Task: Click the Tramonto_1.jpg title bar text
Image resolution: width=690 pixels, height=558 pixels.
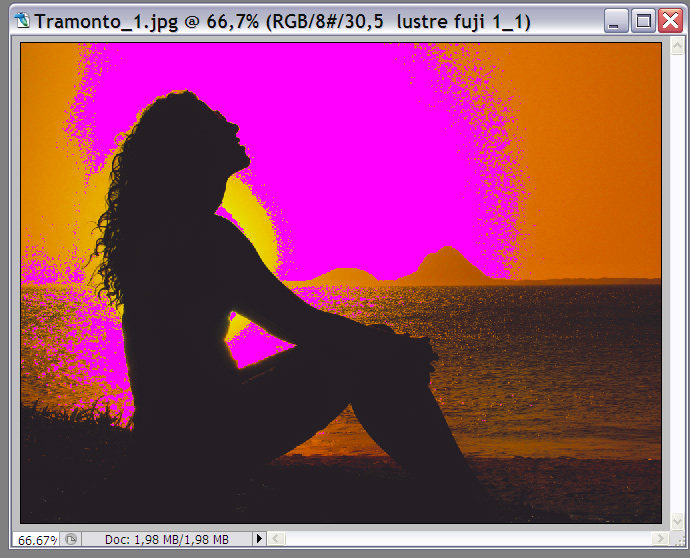Action: pyautogui.click(x=282, y=20)
